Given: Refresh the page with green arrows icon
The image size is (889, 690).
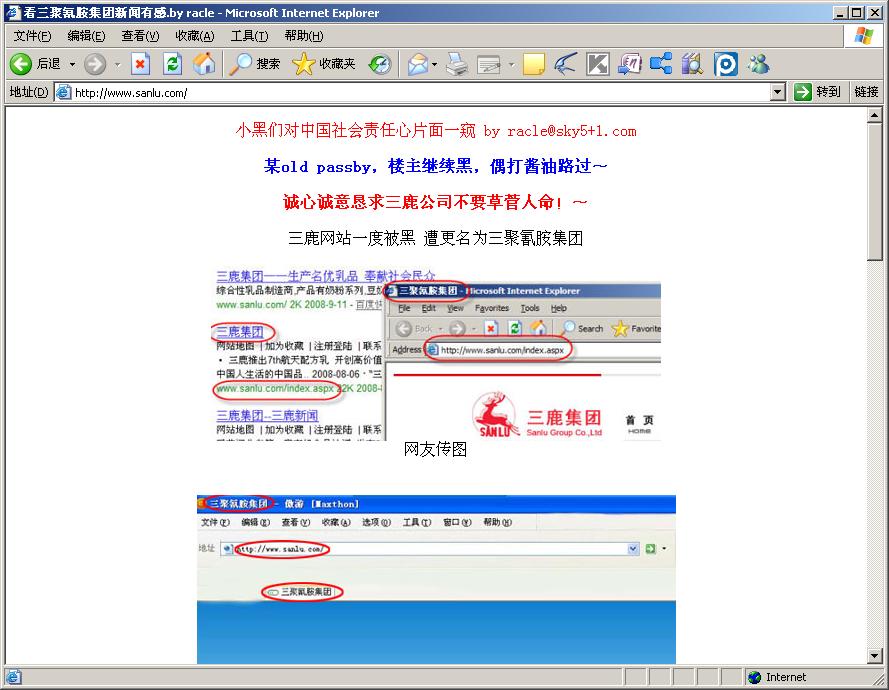Looking at the screenshot, I should click(172, 64).
